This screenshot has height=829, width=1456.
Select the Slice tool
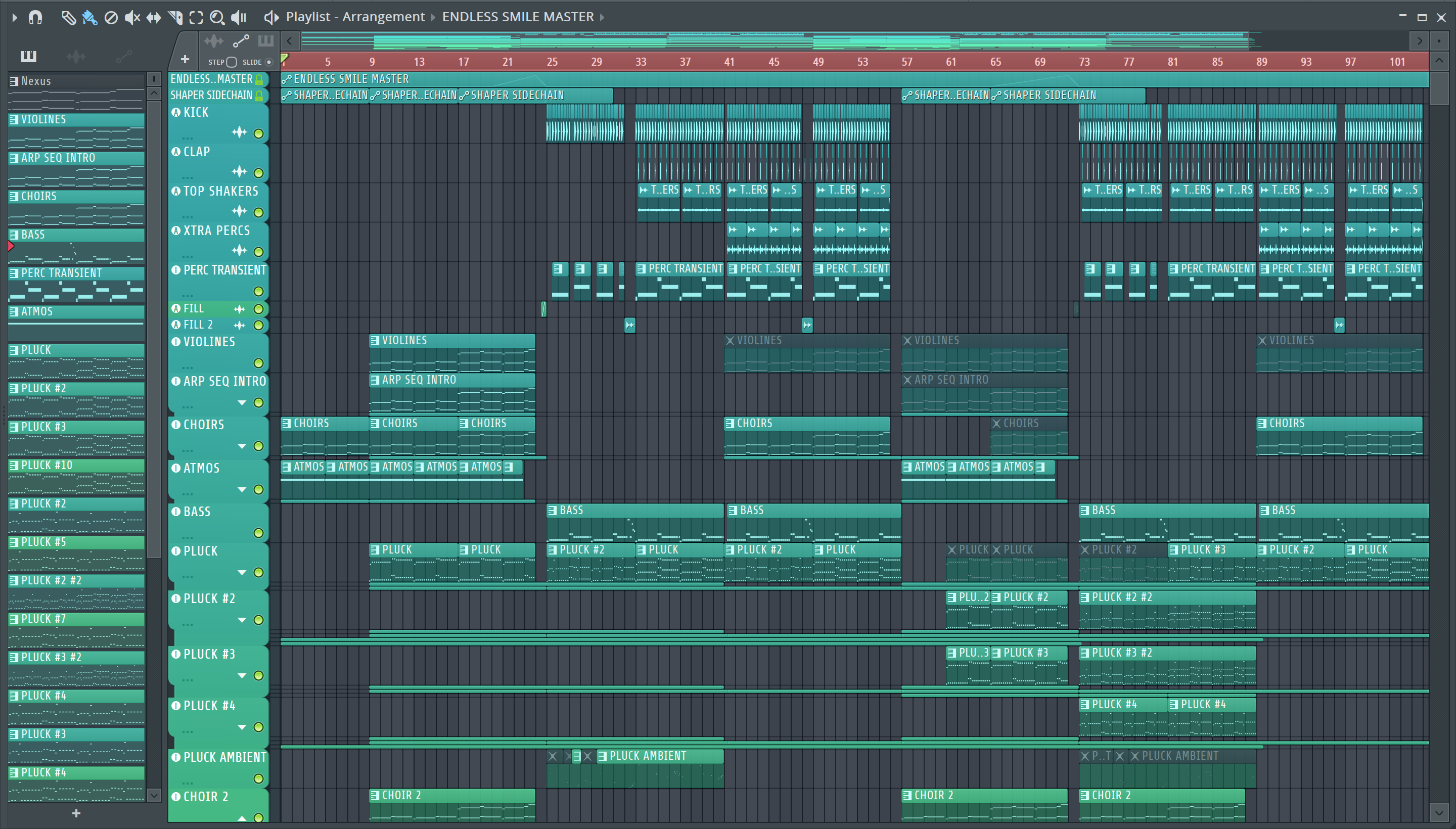175,18
